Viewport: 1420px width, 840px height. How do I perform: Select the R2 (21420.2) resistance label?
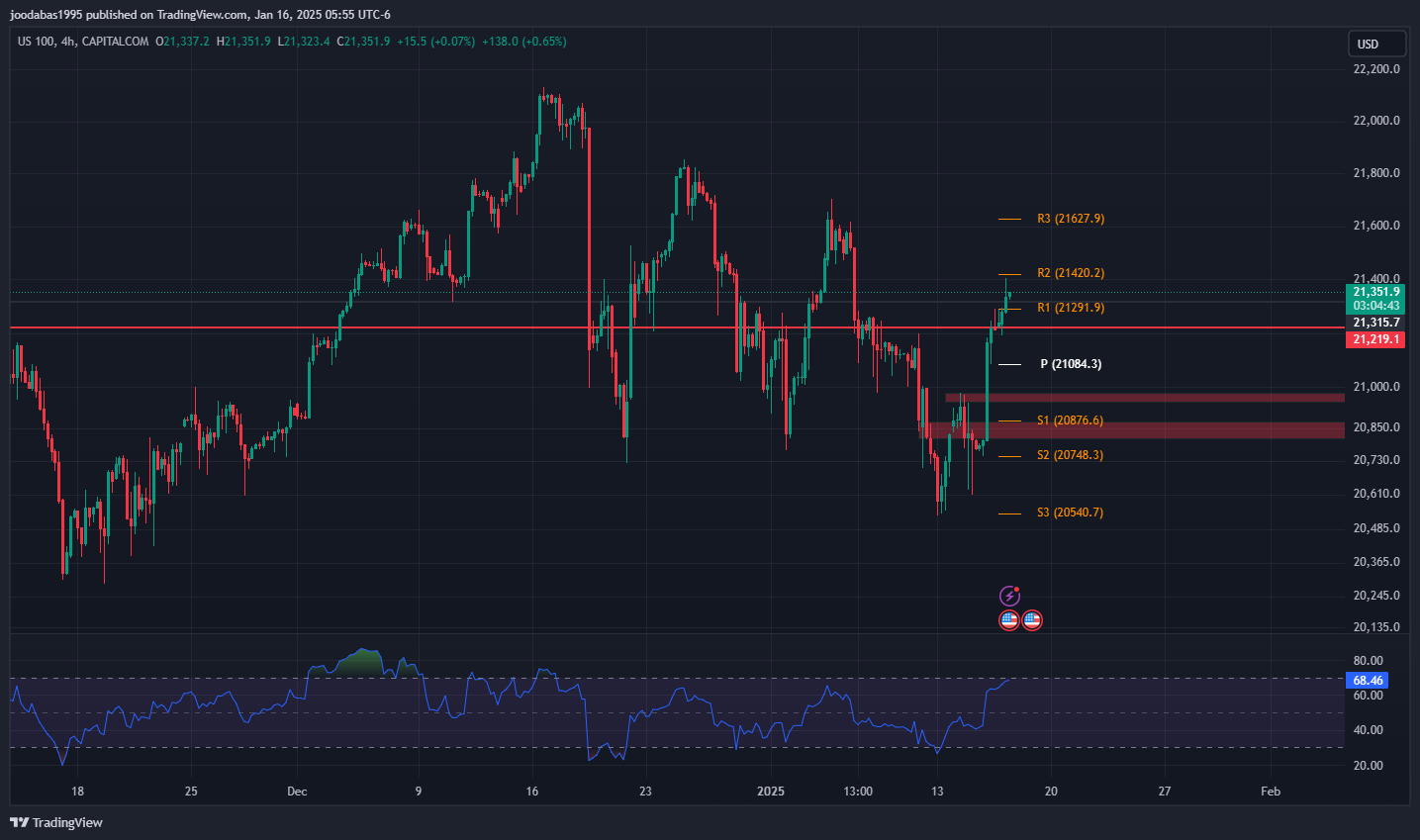[x=1070, y=273]
